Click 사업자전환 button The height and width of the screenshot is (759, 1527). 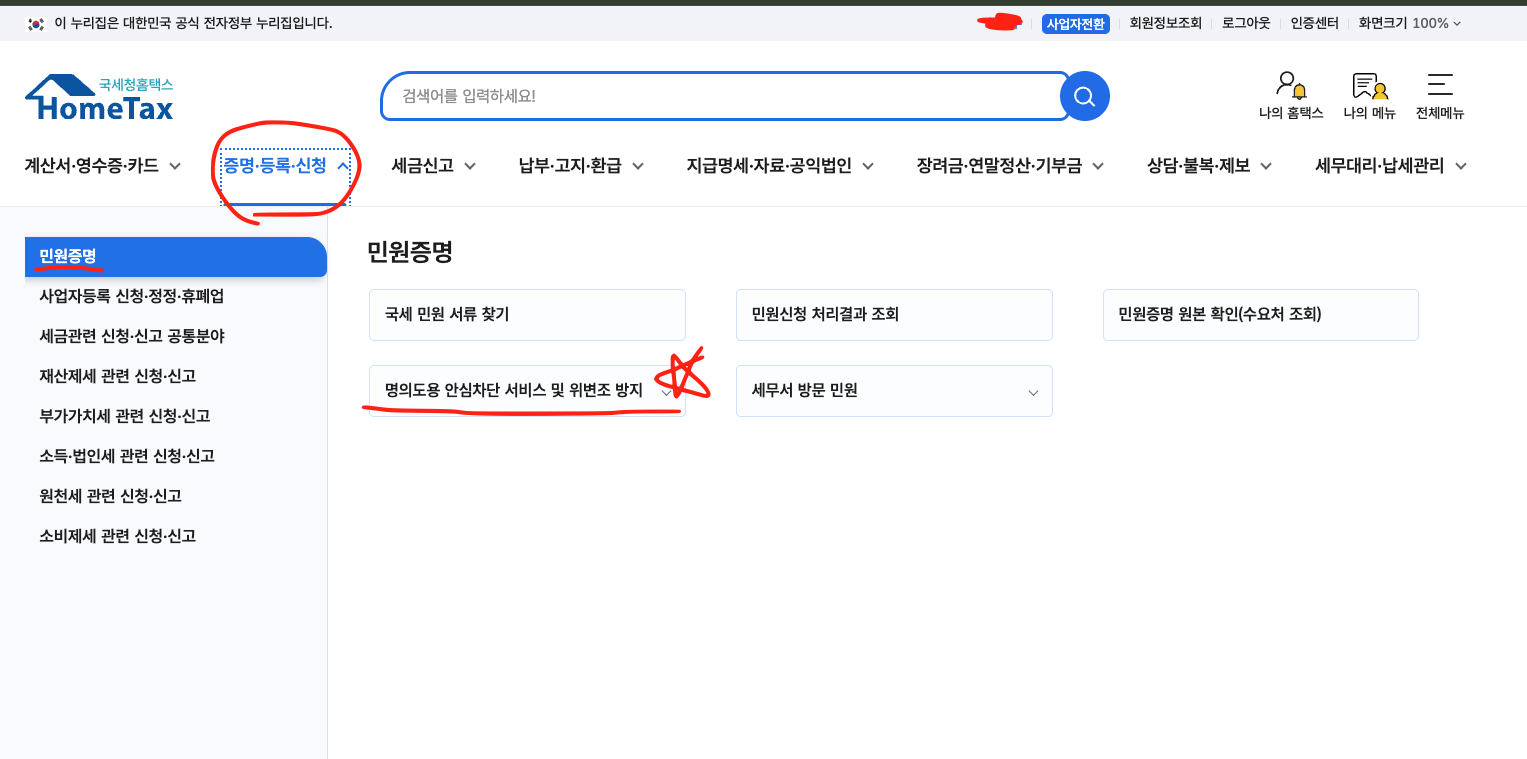pos(1076,23)
